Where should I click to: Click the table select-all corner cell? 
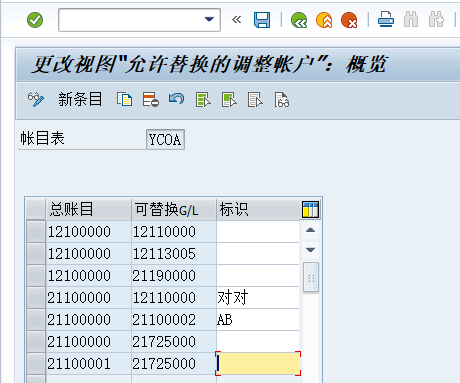[x=36, y=210]
